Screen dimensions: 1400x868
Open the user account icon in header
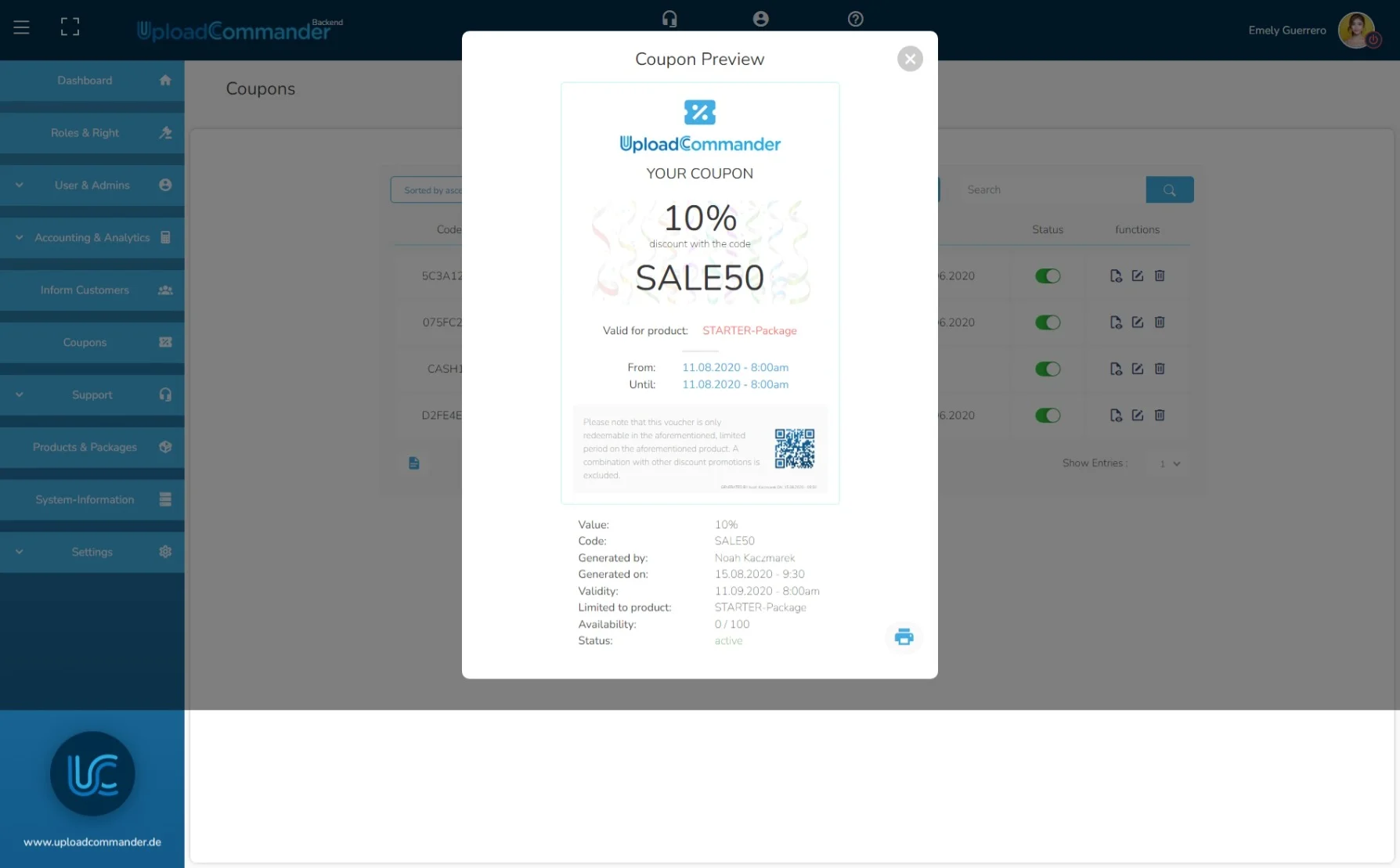[x=761, y=19]
